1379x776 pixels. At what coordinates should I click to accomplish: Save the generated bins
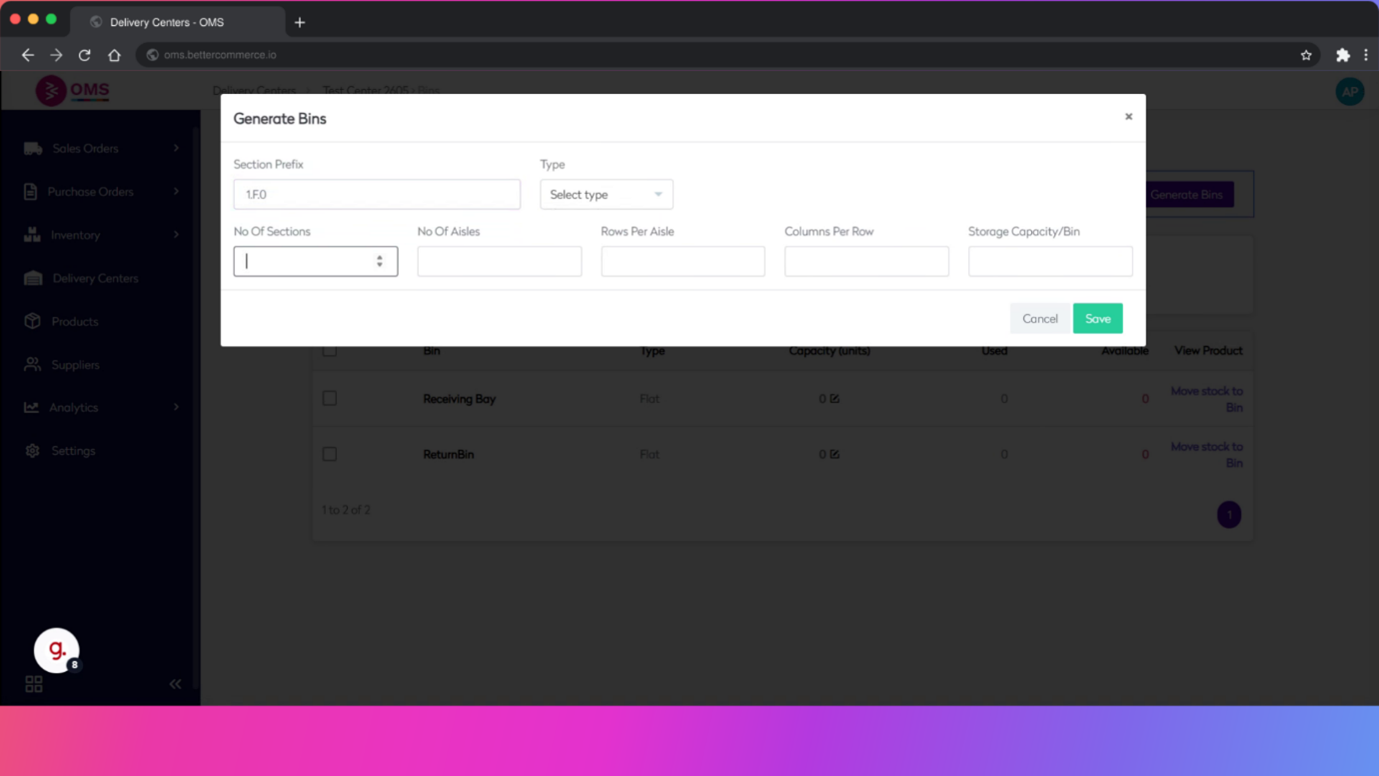tap(1097, 318)
